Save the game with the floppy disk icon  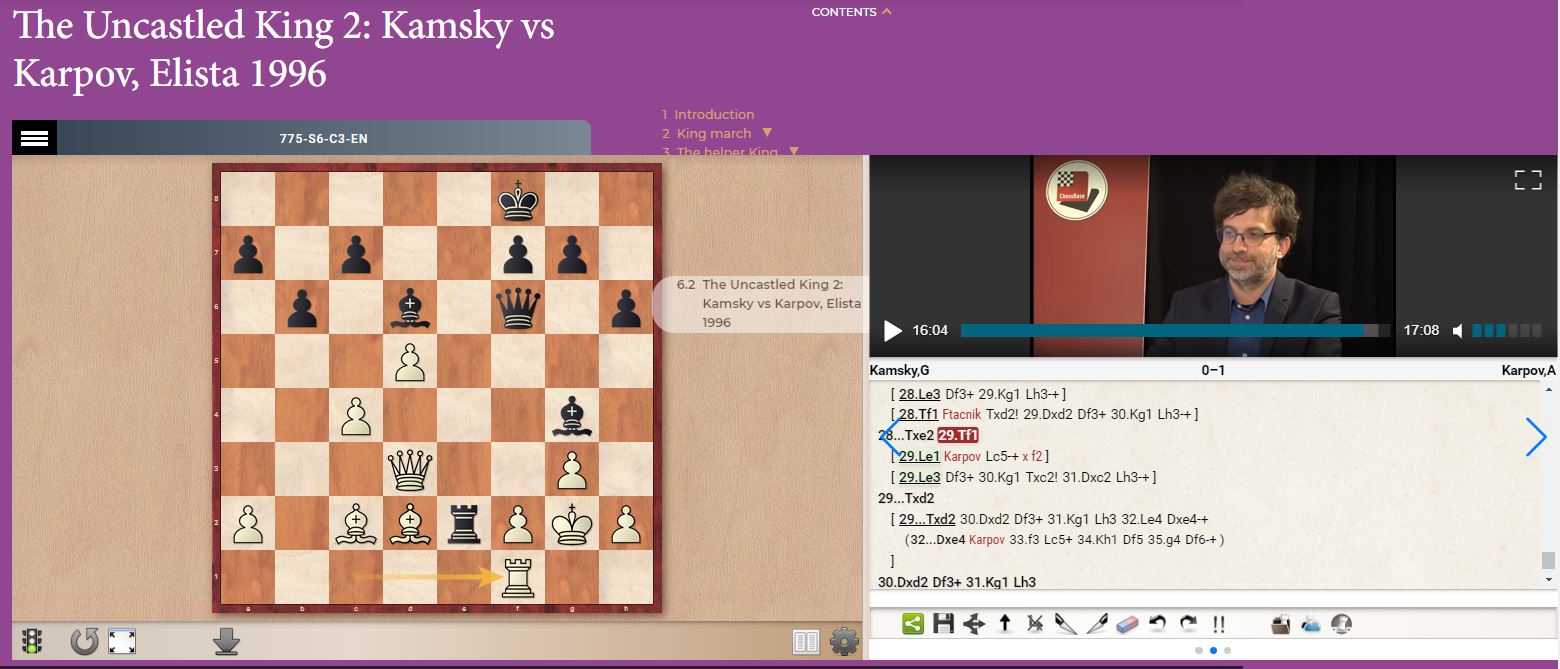[943, 624]
